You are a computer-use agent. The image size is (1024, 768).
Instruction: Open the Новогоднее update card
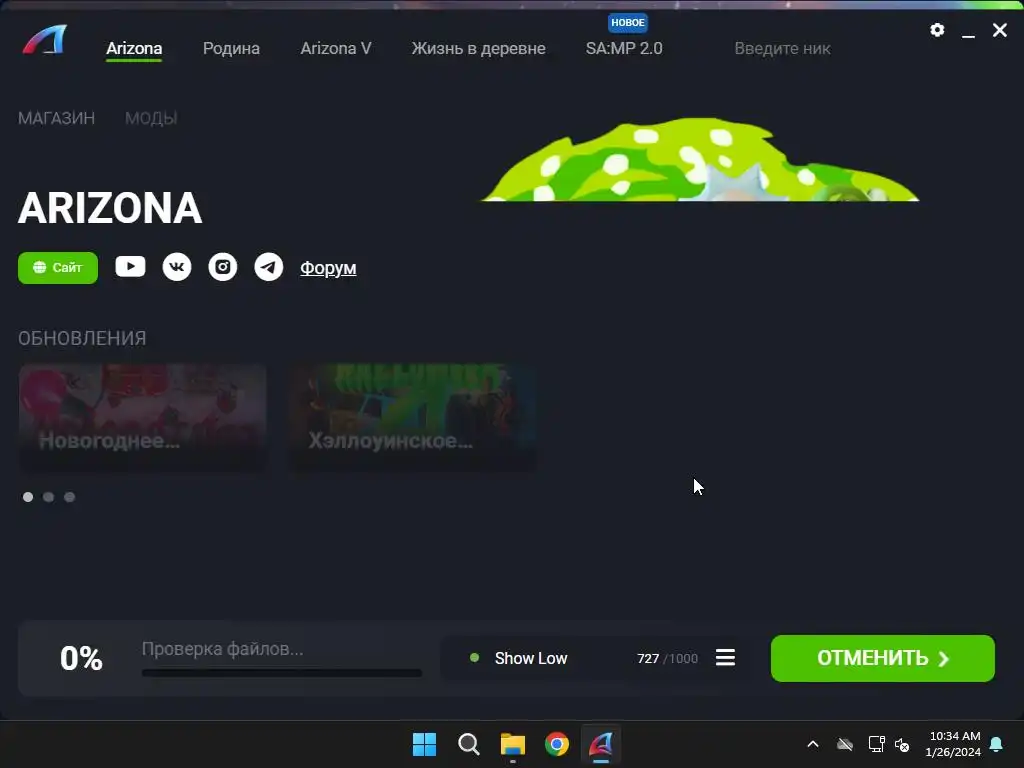(x=142, y=417)
